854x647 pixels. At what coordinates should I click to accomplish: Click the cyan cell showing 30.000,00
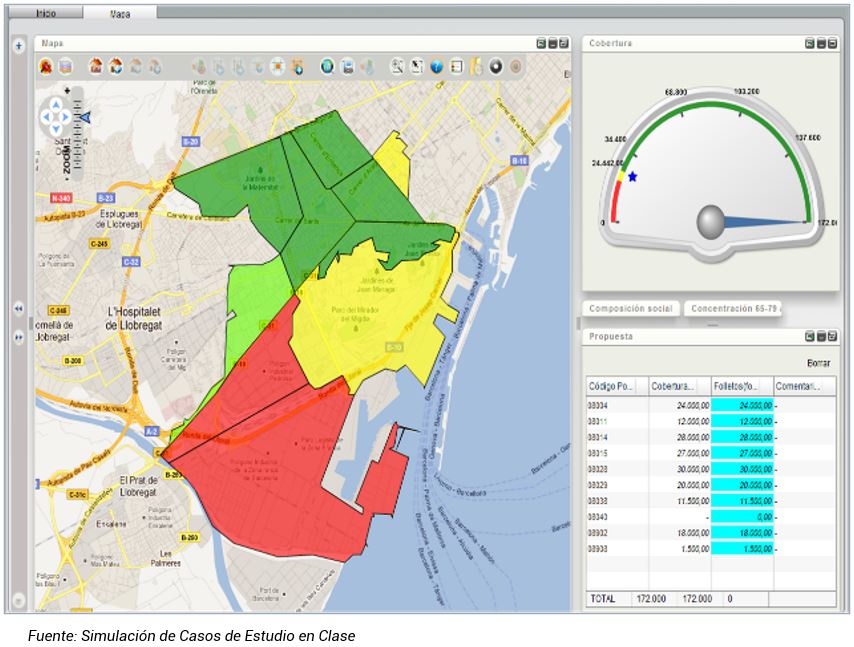[x=742, y=469]
